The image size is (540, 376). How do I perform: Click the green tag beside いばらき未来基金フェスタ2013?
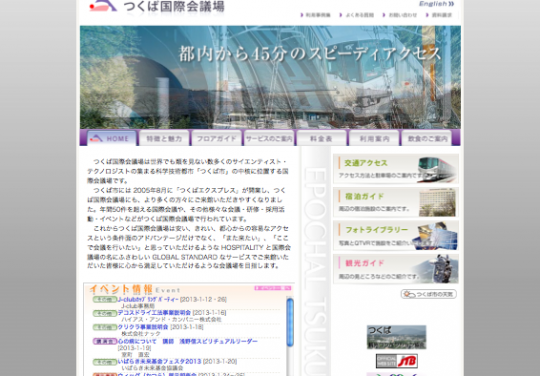104,362
